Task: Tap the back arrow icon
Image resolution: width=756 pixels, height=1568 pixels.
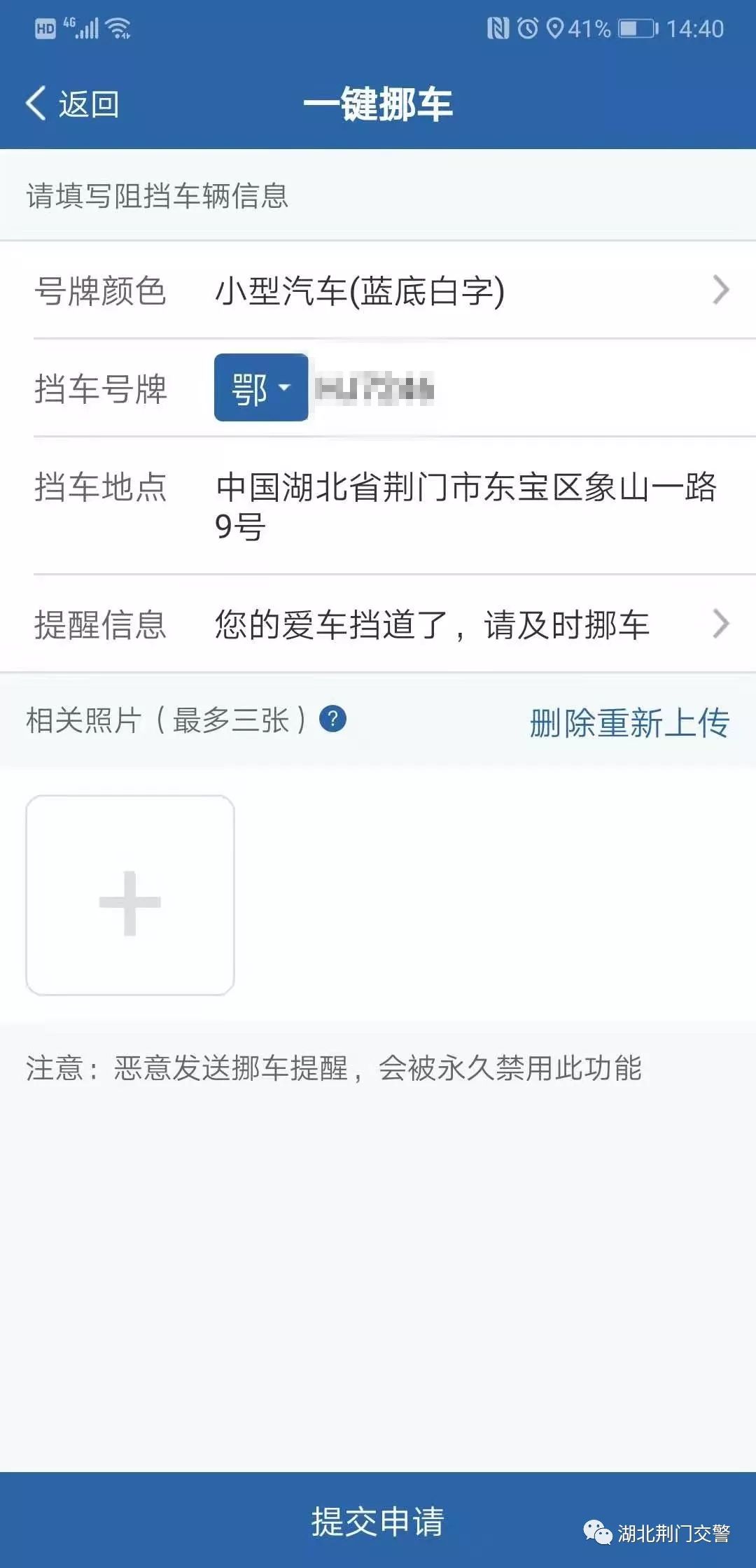Action: pos(36,104)
